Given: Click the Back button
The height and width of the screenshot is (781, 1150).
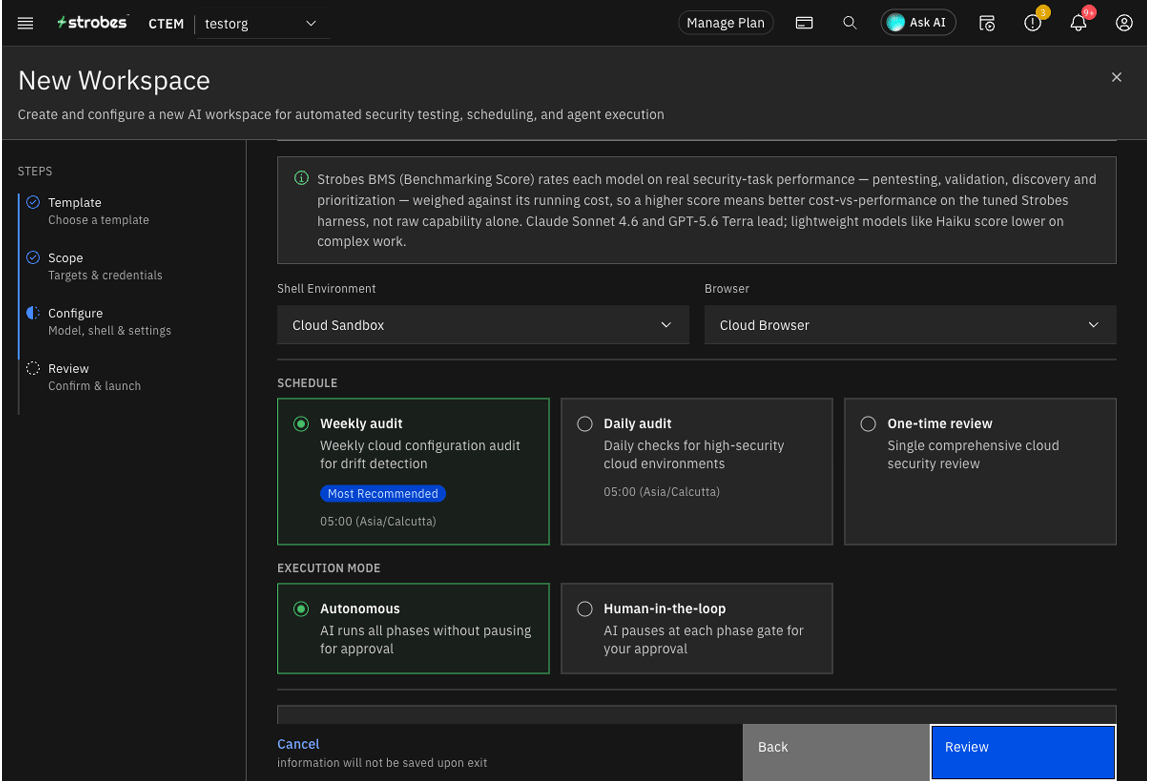Looking at the screenshot, I should point(836,752).
